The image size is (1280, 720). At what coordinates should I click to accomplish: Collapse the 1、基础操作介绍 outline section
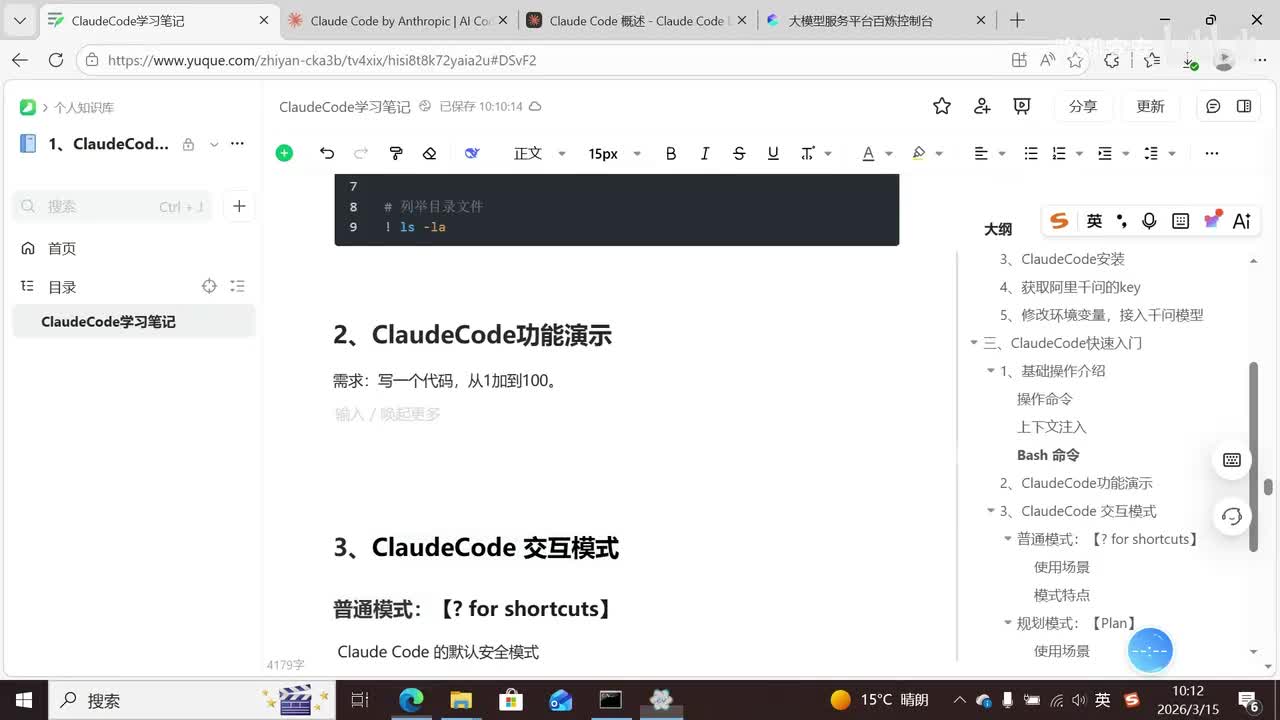pyautogui.click(x=991, y=371)
